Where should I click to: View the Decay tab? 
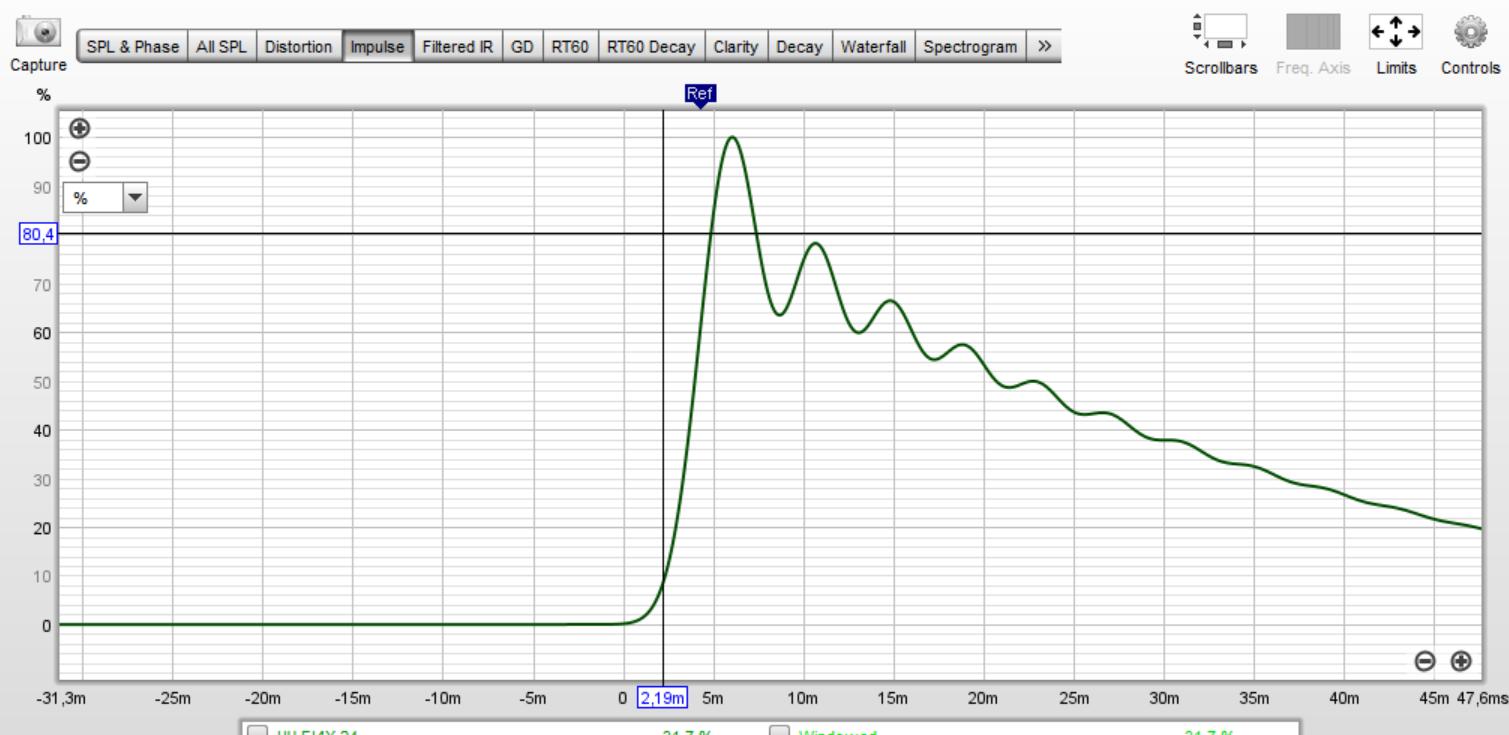point(799,47)
